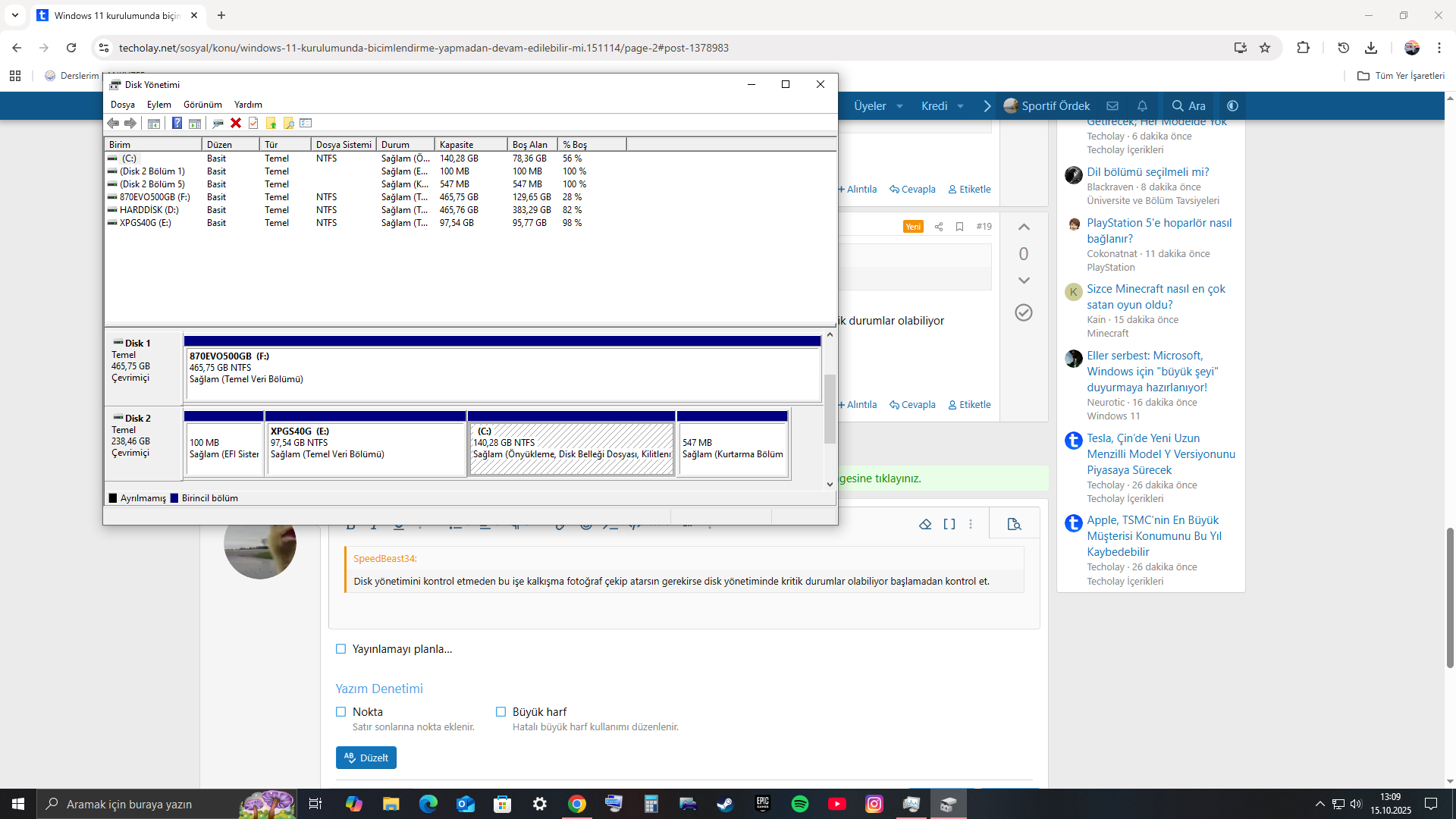This screenshot has width=1456, height=819.
Task: Open Steam from the taskbar
Action: [726, 804]
